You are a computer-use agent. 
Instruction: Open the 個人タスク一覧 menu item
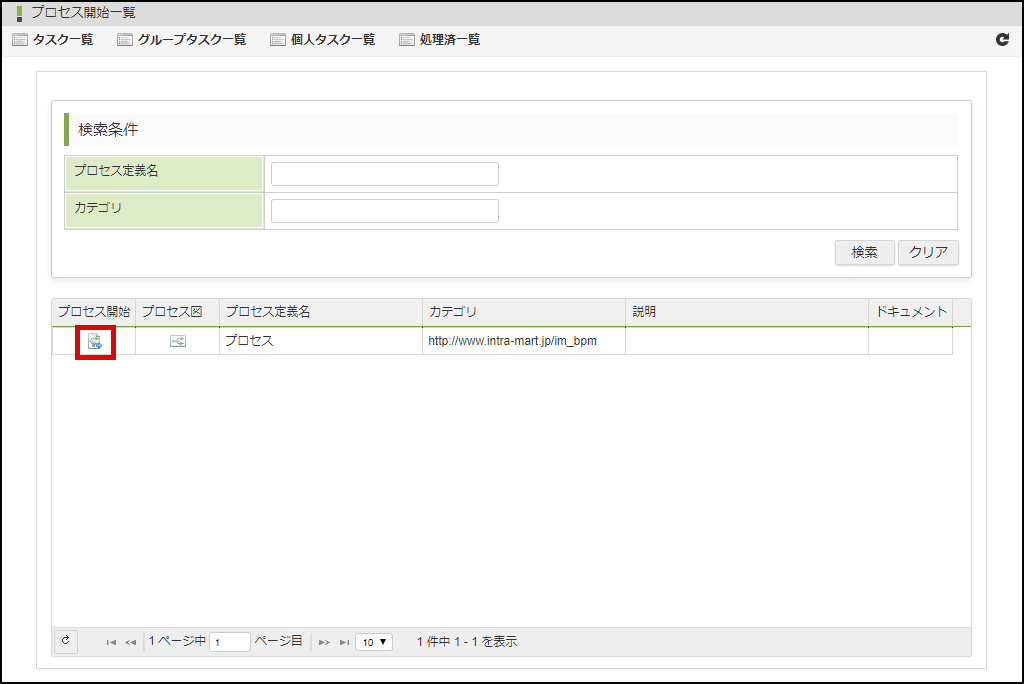322,40
